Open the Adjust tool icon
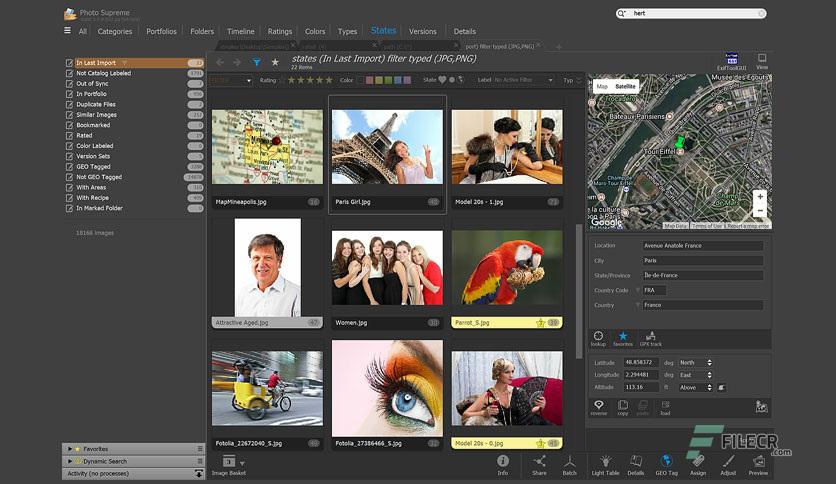This screenshot has height=484, width=836. (728, 461)
